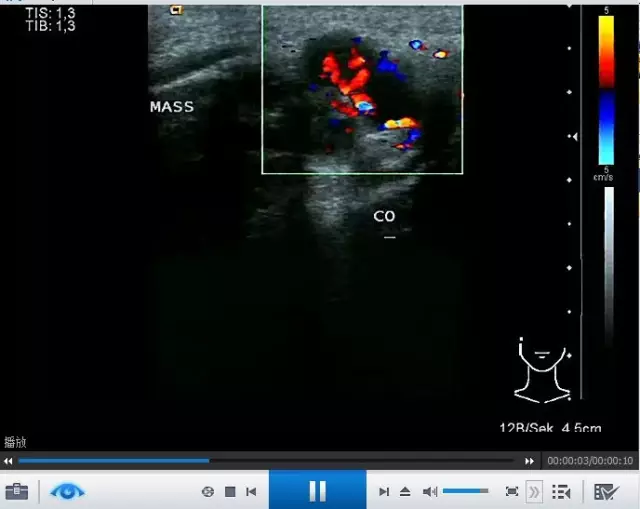This screenshot has height=509, width=640.
Task: Open the toolbox briefcase icon
Action: (x=17, y=491)
